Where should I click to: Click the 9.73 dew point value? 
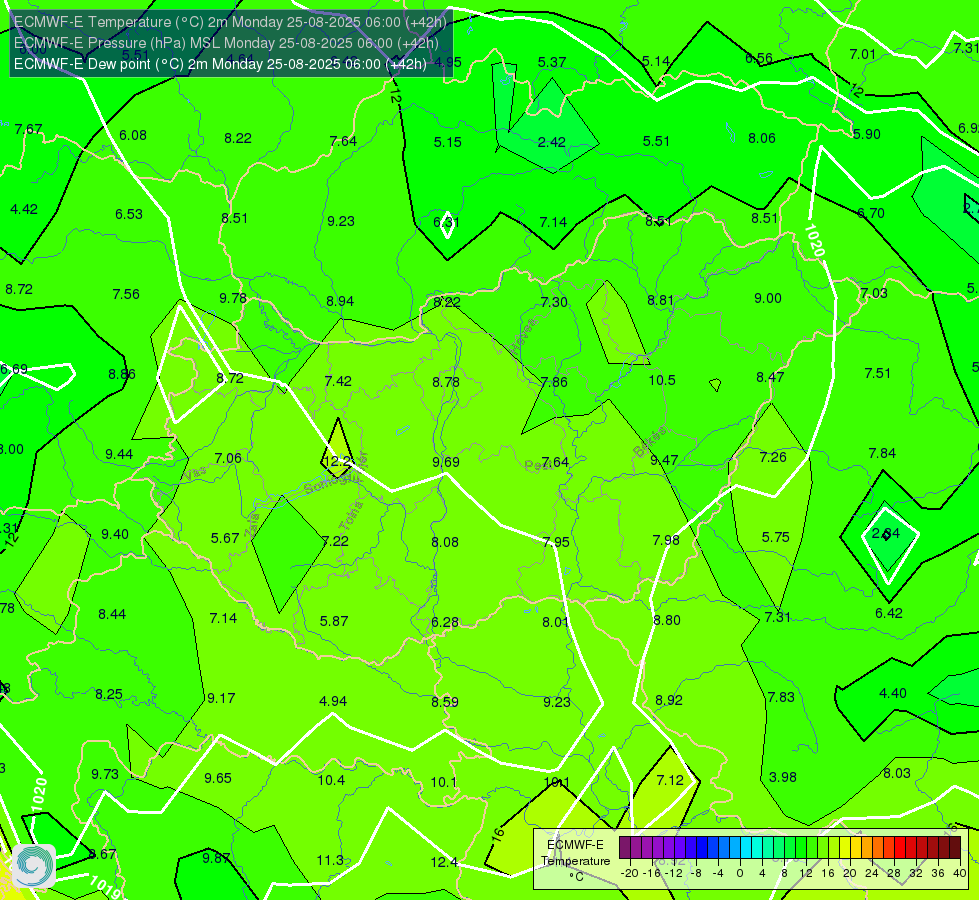[x=105, y=774]
